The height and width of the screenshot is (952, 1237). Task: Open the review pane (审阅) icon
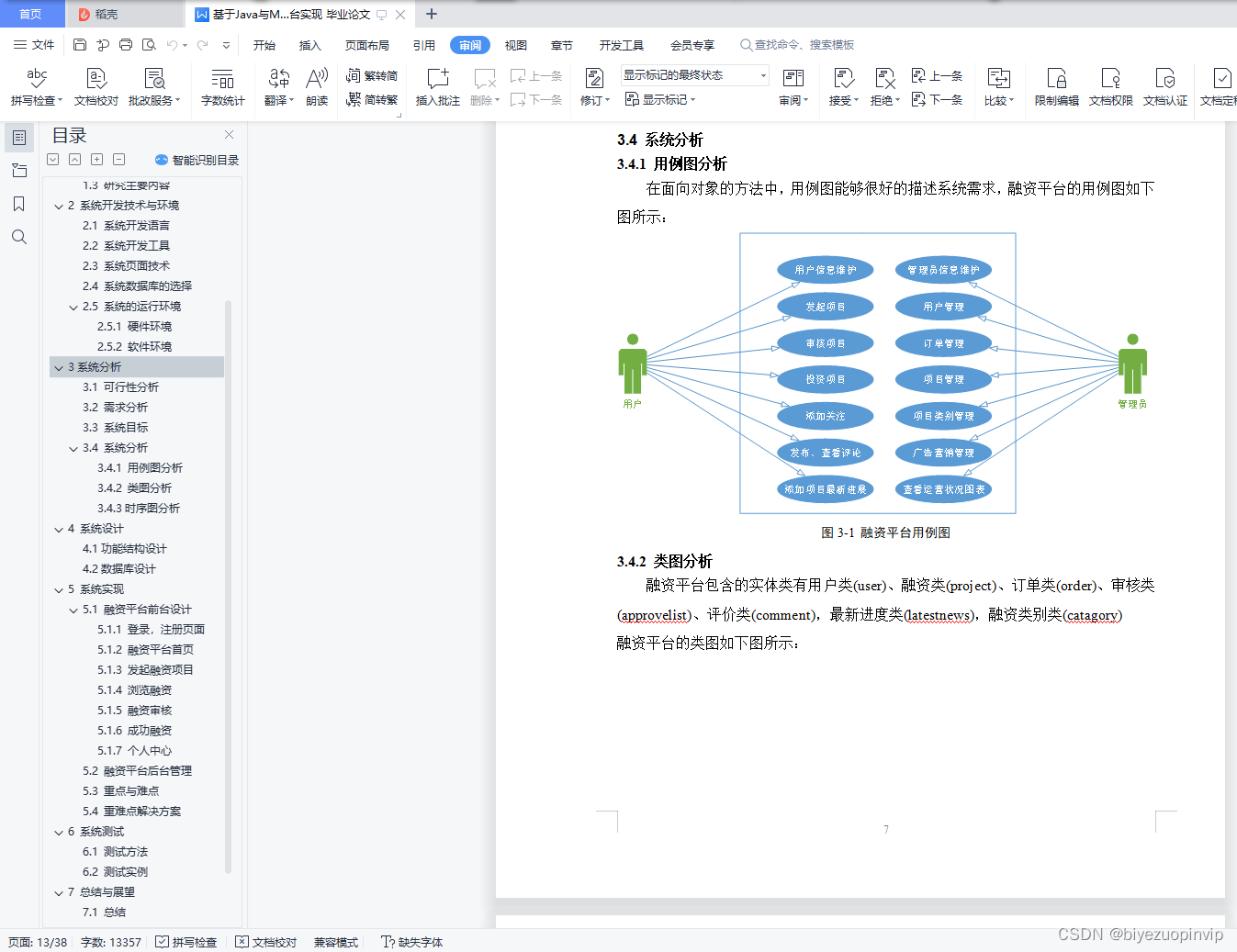point(793,79)
